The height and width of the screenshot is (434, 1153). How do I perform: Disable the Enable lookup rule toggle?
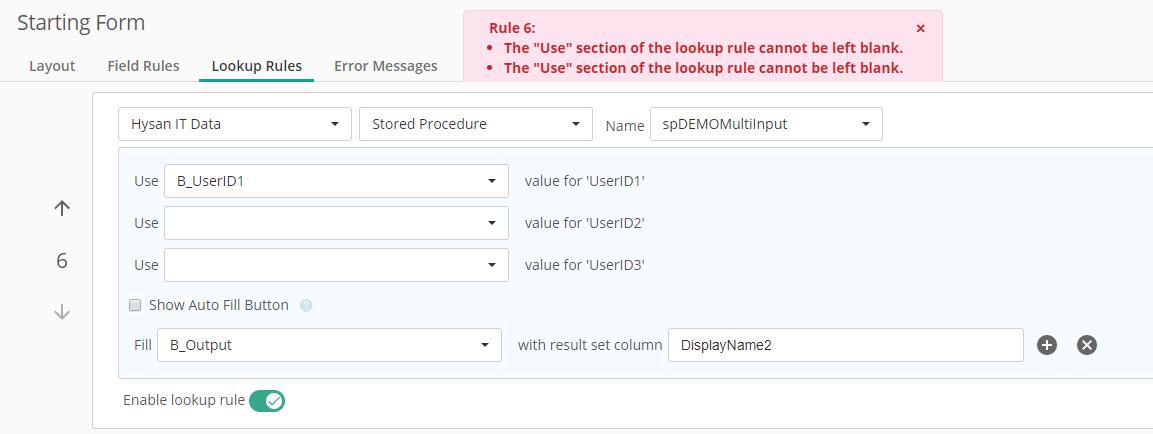(267, 401)
